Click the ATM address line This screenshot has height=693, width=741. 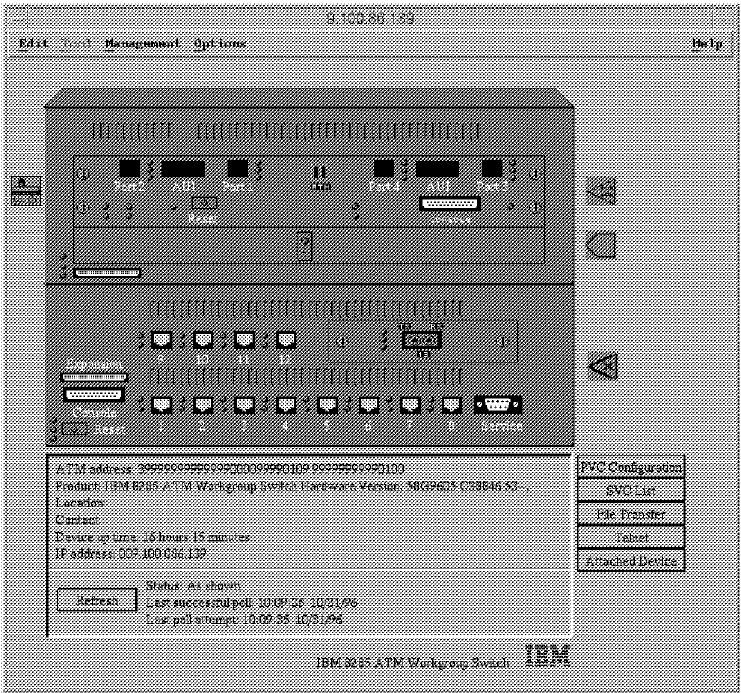230,469
